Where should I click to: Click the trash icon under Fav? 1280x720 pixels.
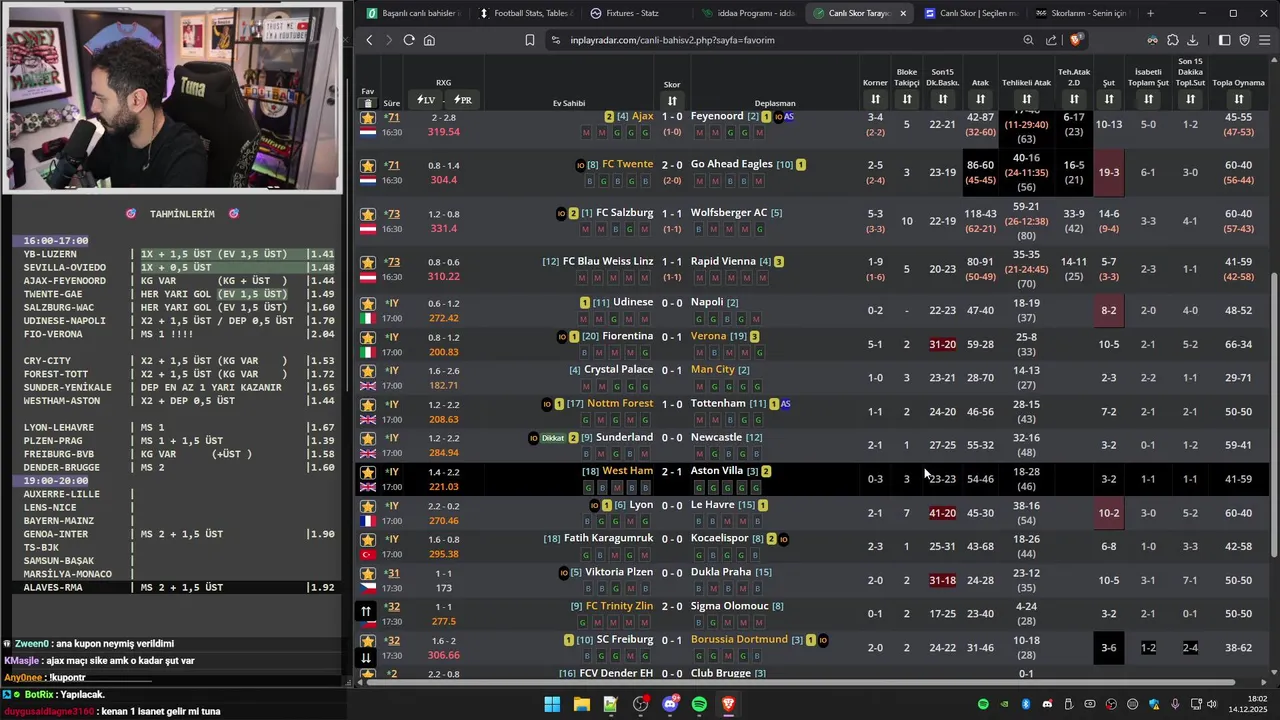368,103
